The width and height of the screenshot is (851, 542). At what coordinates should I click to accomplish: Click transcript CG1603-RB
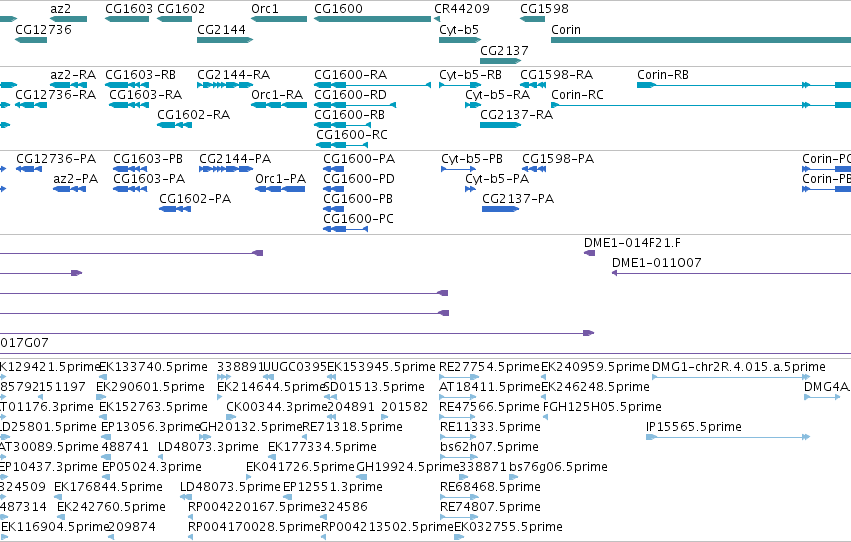[127, 85]
